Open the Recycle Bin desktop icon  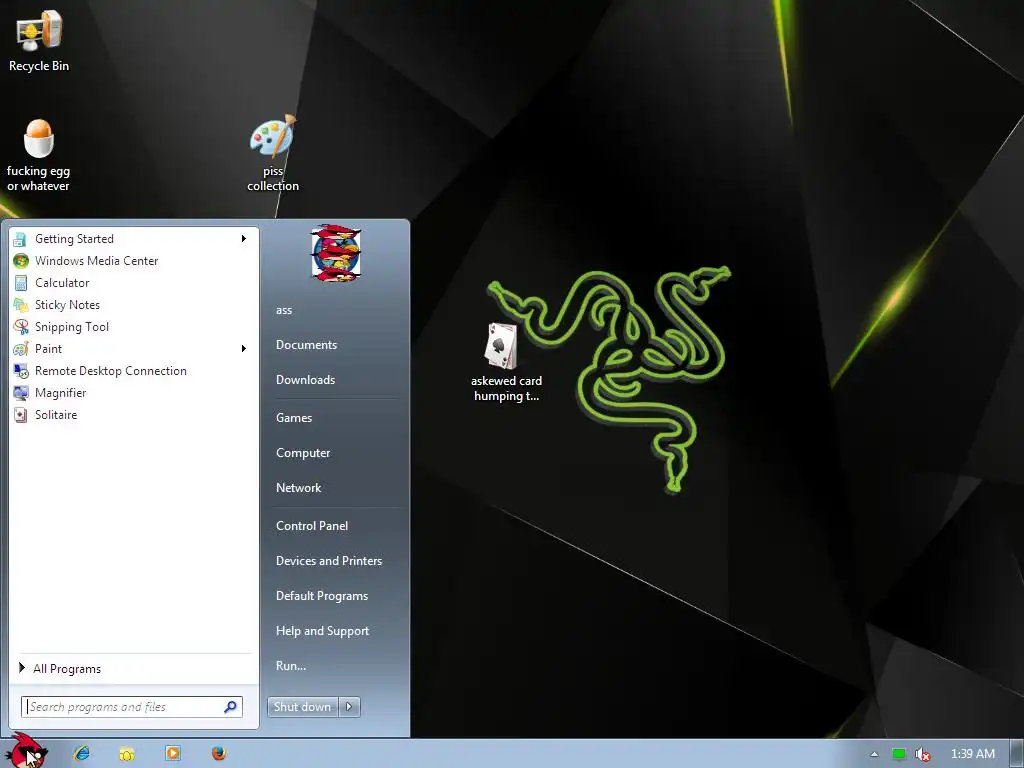pos(39,30)
